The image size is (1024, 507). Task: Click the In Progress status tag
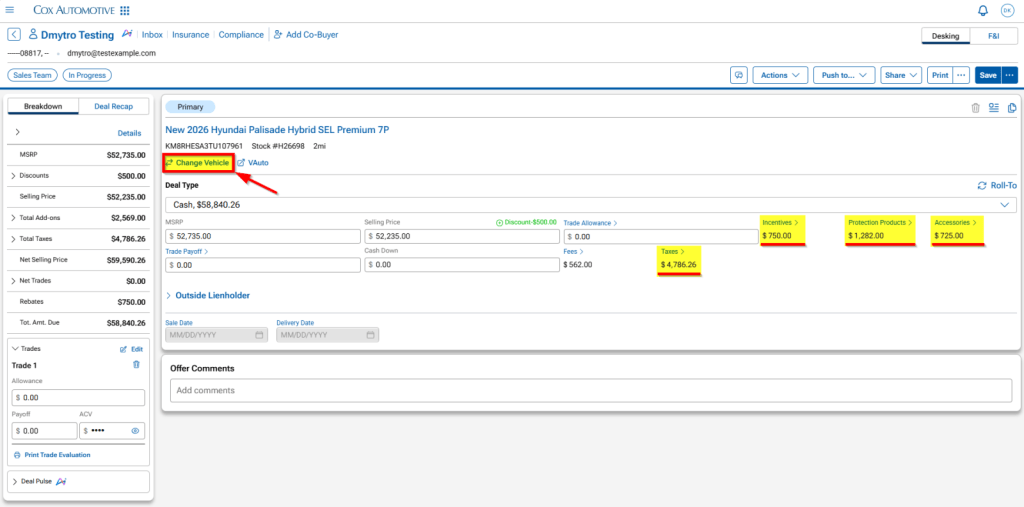tap(88, 75)
